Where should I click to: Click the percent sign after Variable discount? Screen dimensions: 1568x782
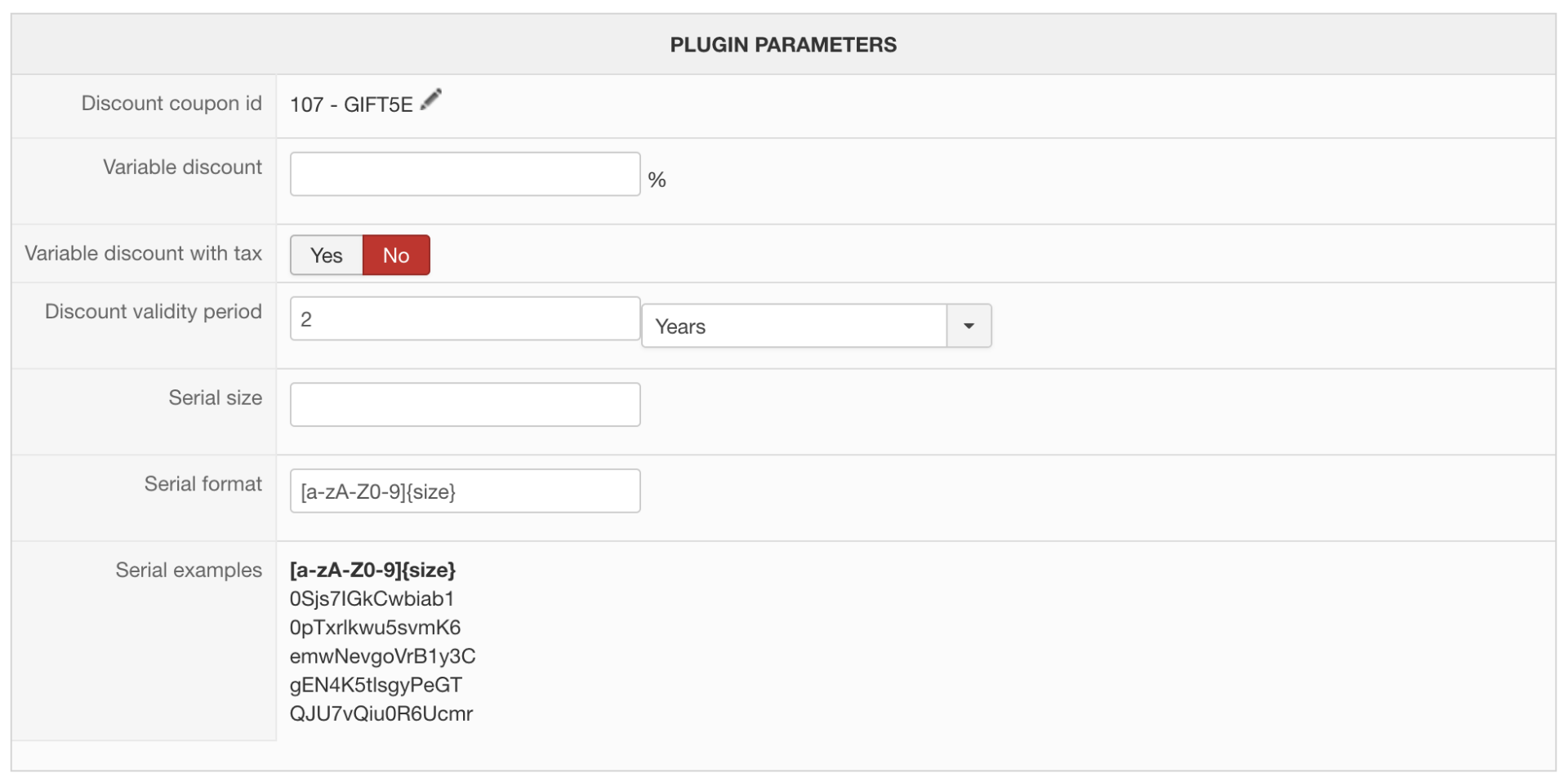pos(657,180)
